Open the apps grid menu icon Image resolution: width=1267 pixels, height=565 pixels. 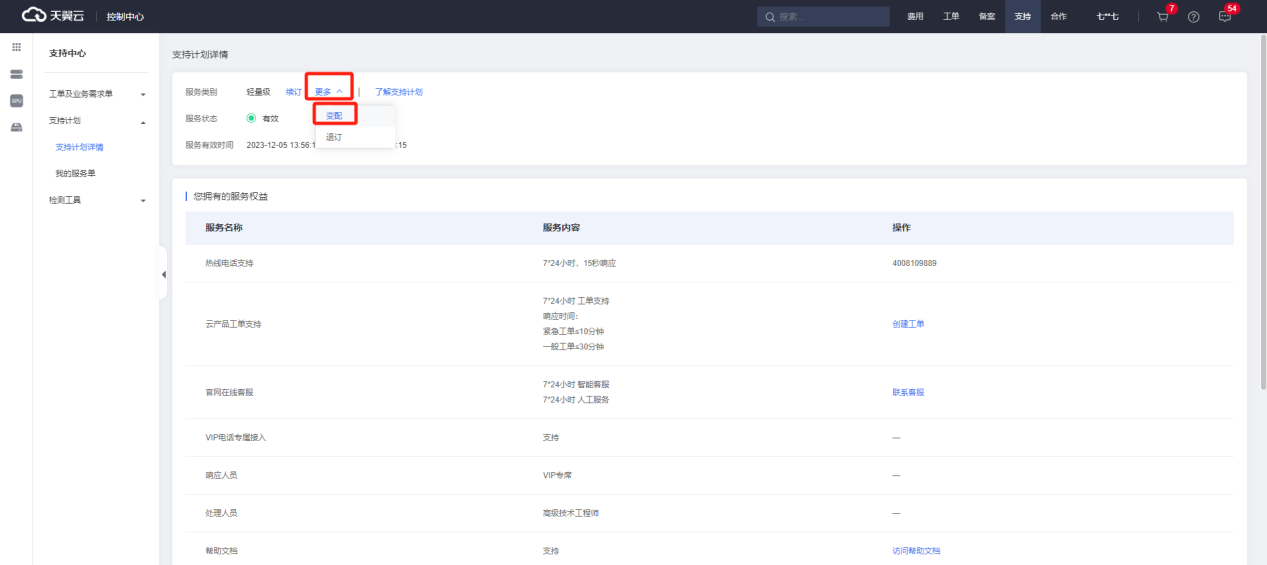[x=16, y=48]
